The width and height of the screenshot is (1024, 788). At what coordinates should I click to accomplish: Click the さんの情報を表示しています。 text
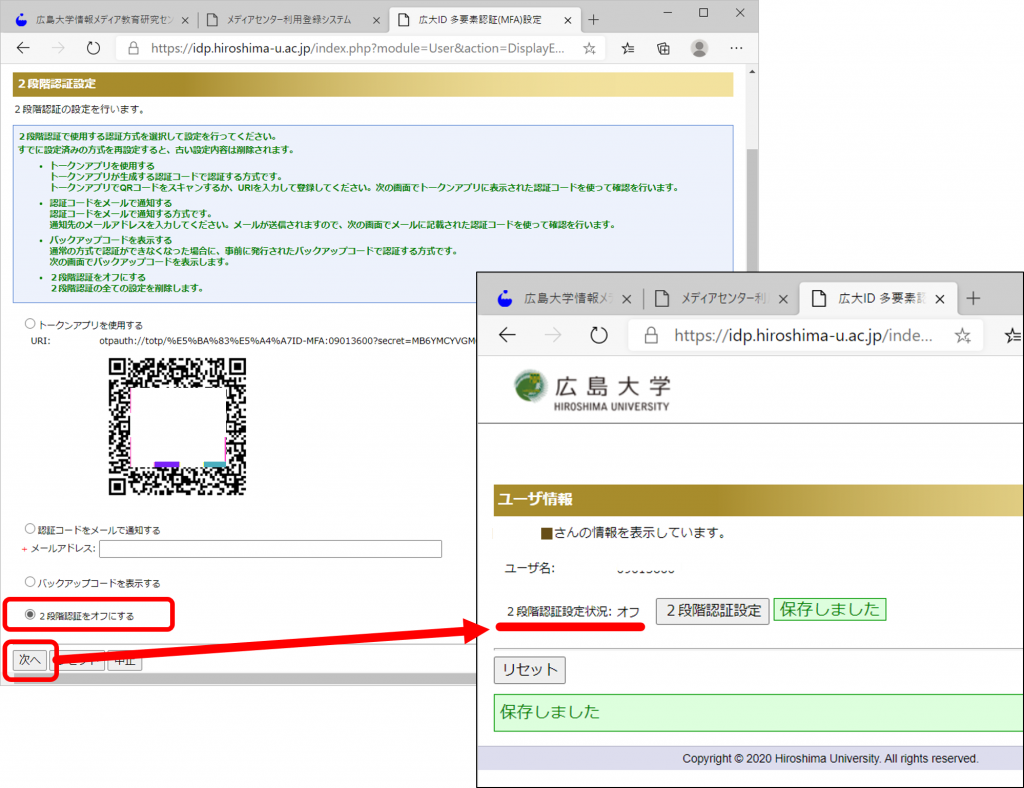(x=640, y=533)
